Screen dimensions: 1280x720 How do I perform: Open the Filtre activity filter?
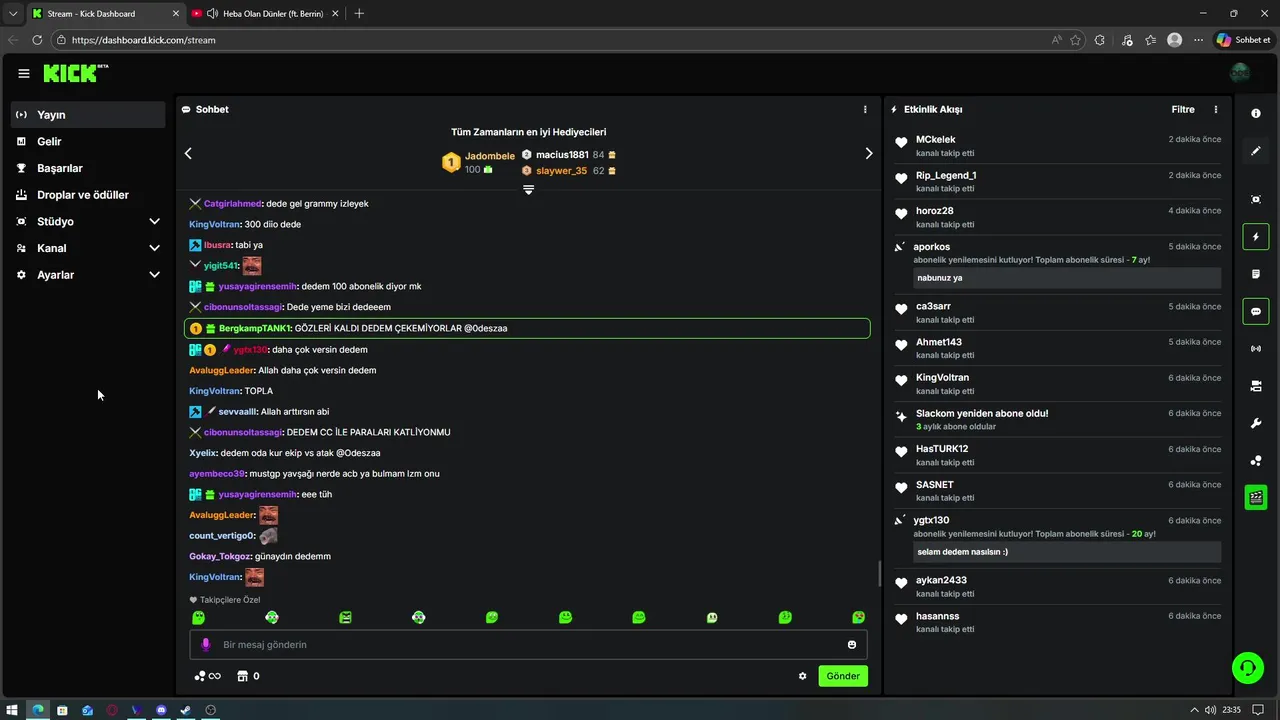(x=1183, y=109)
